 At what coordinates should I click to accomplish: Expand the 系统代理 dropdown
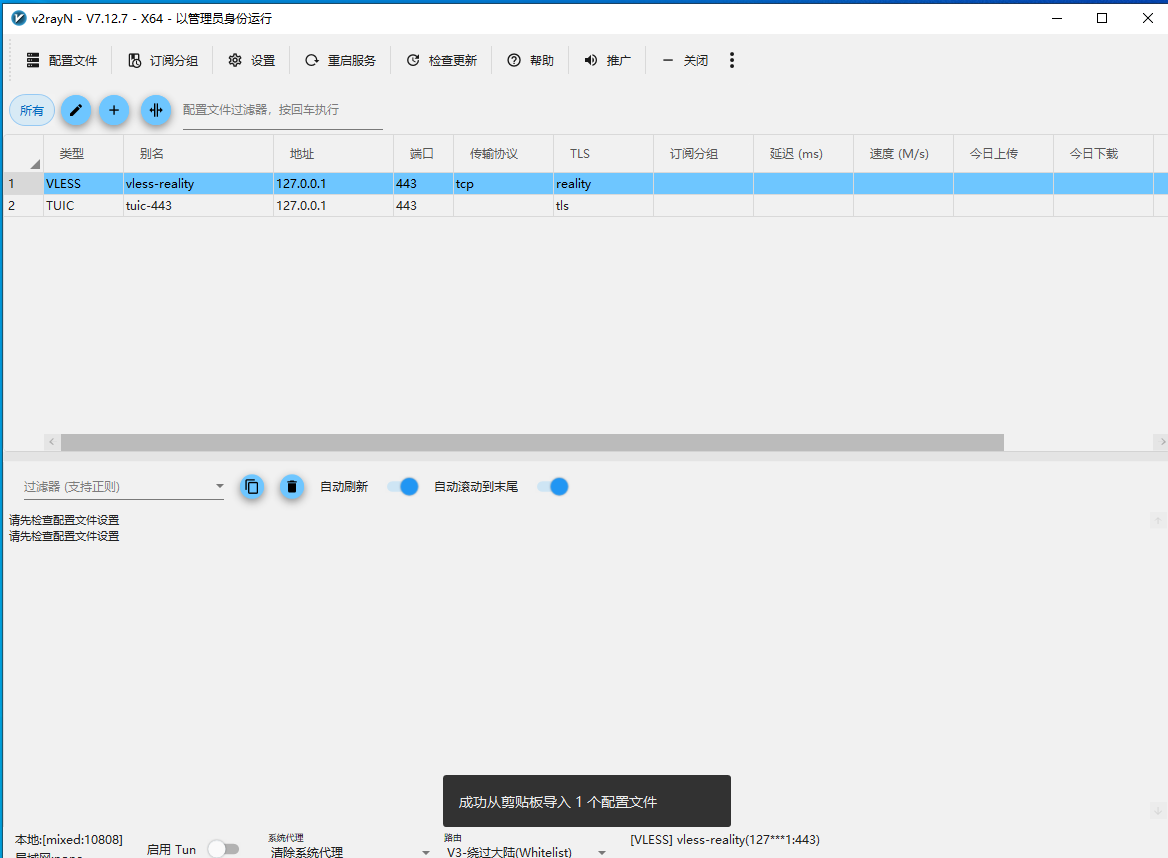point(425,852)
